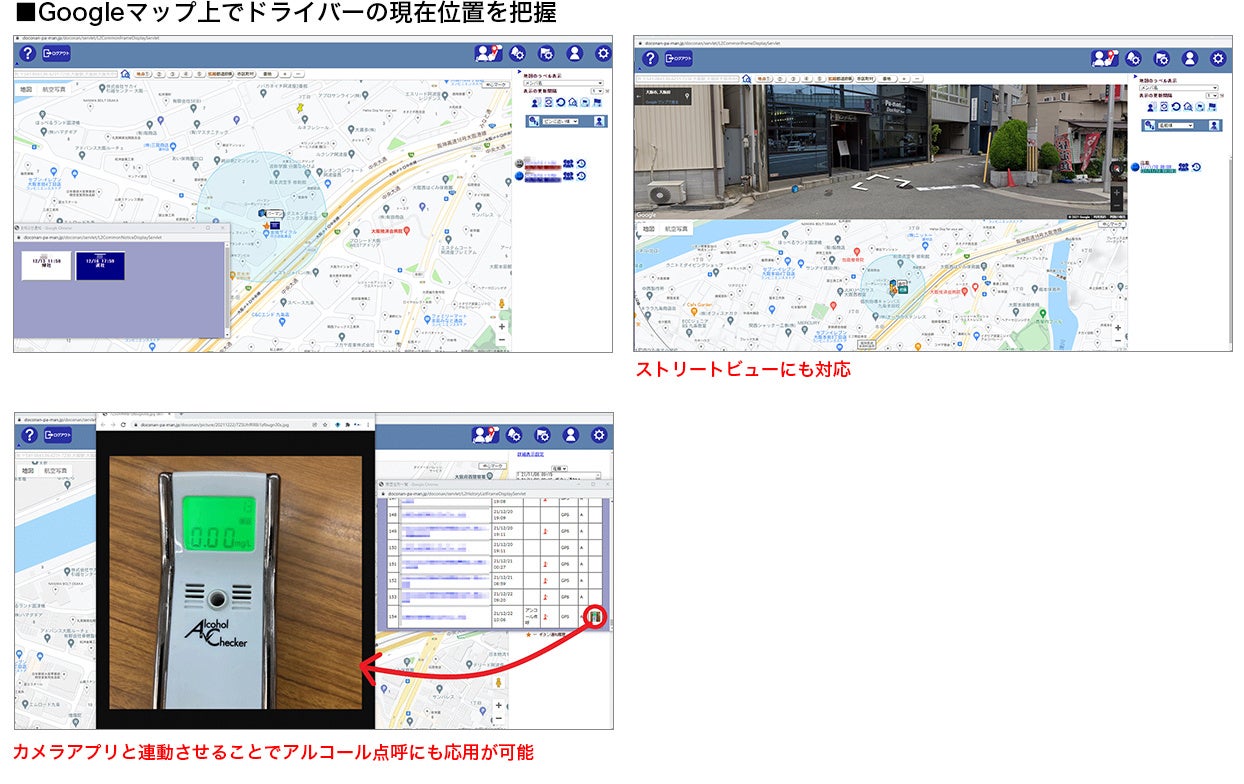Open the system settings gear icon at top right
This screenshot has height=784, width=1244.
tap(602, 53)
